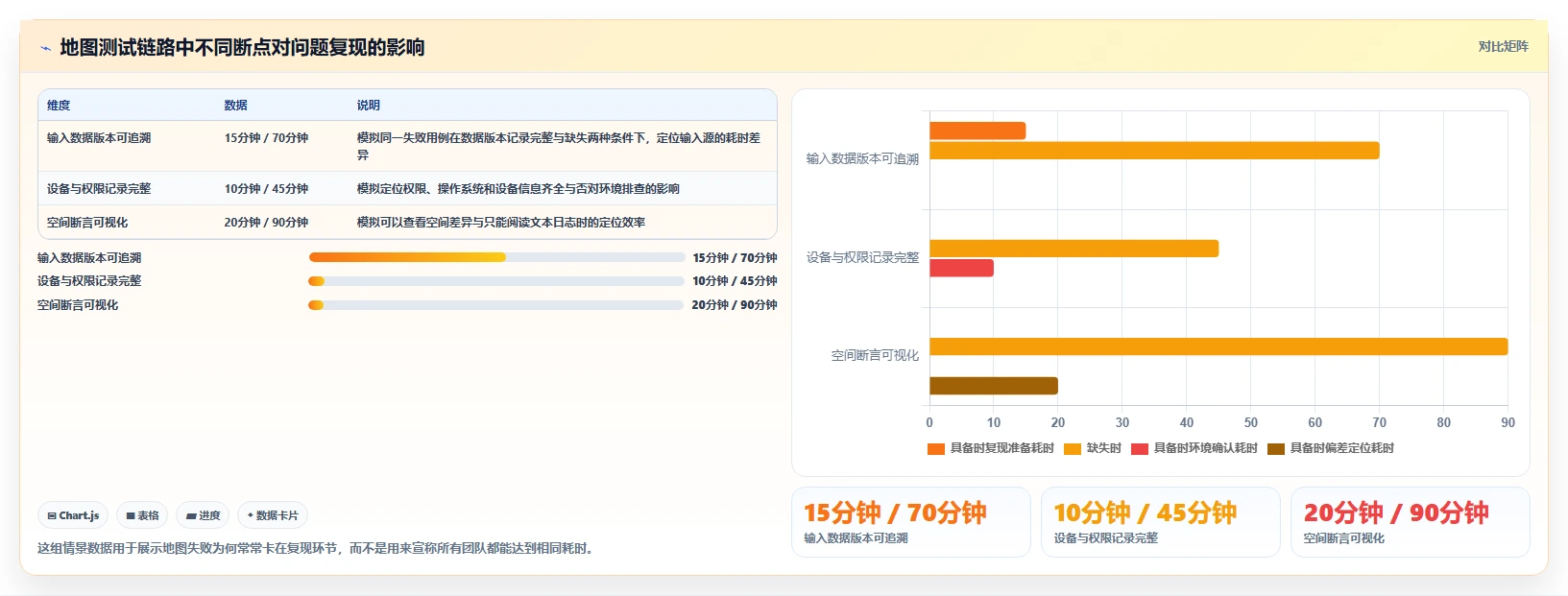
Task: Click x-axis tick label 90
Action: (1508, 422)
